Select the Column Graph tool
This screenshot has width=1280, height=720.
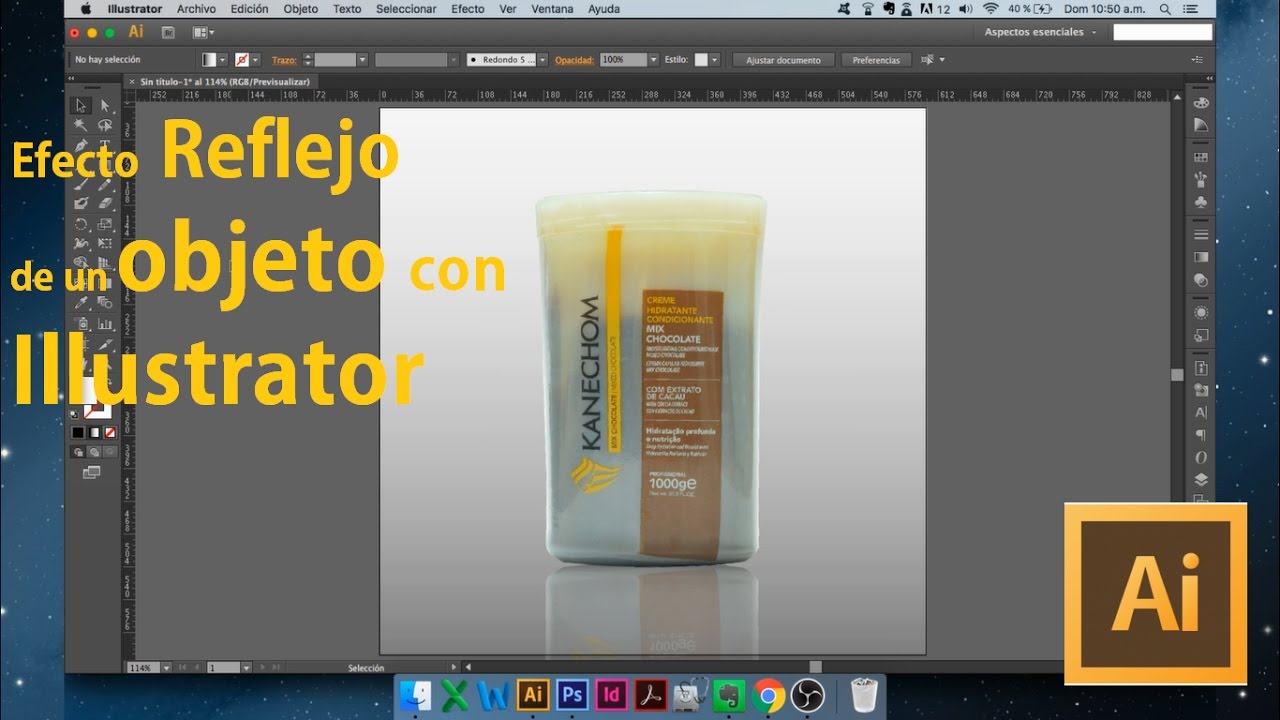[104, 323]
